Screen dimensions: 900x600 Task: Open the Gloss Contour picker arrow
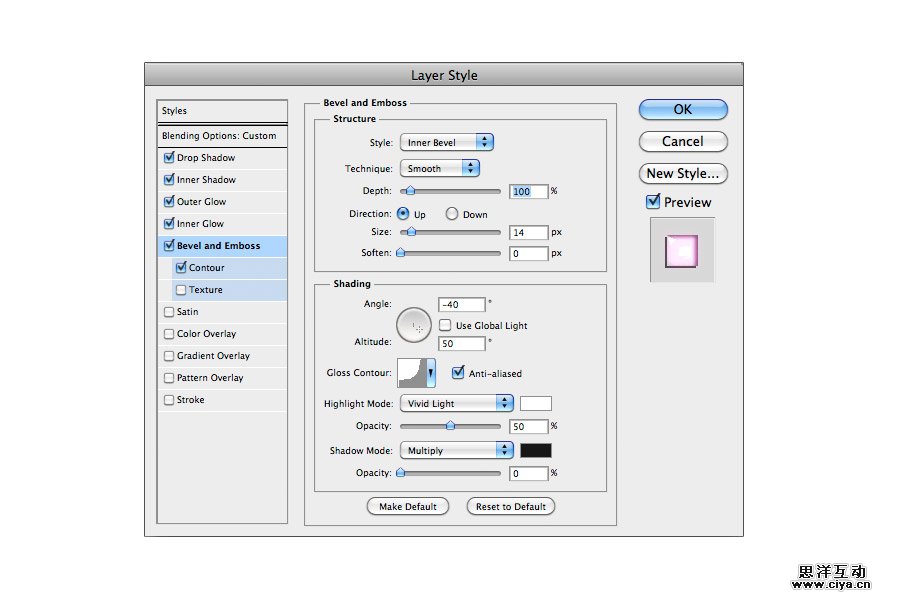click(431, 373)
